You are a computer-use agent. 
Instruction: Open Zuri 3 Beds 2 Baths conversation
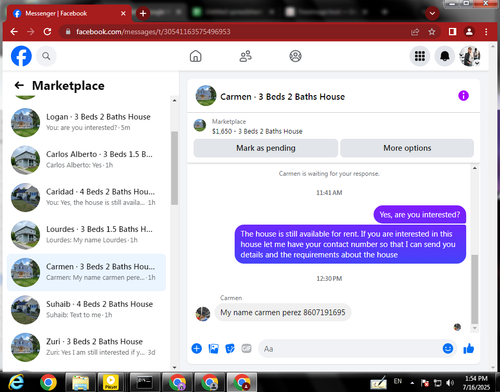coord(87,347)
